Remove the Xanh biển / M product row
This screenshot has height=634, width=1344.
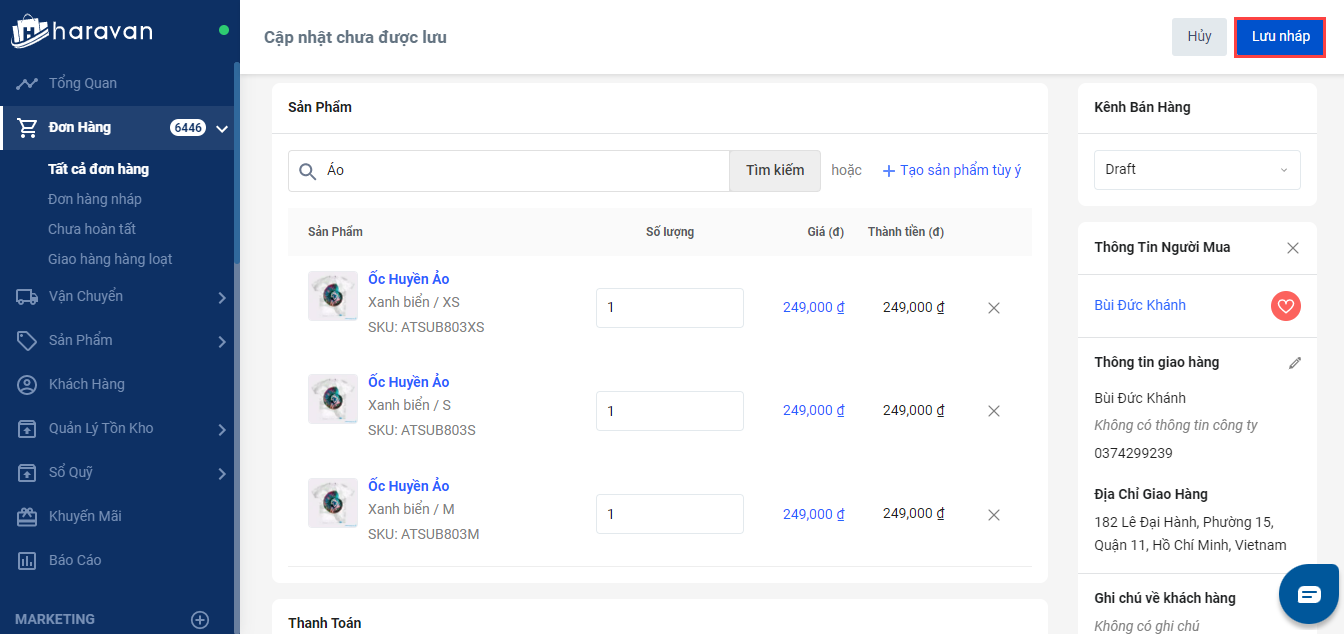click(994, 515)
